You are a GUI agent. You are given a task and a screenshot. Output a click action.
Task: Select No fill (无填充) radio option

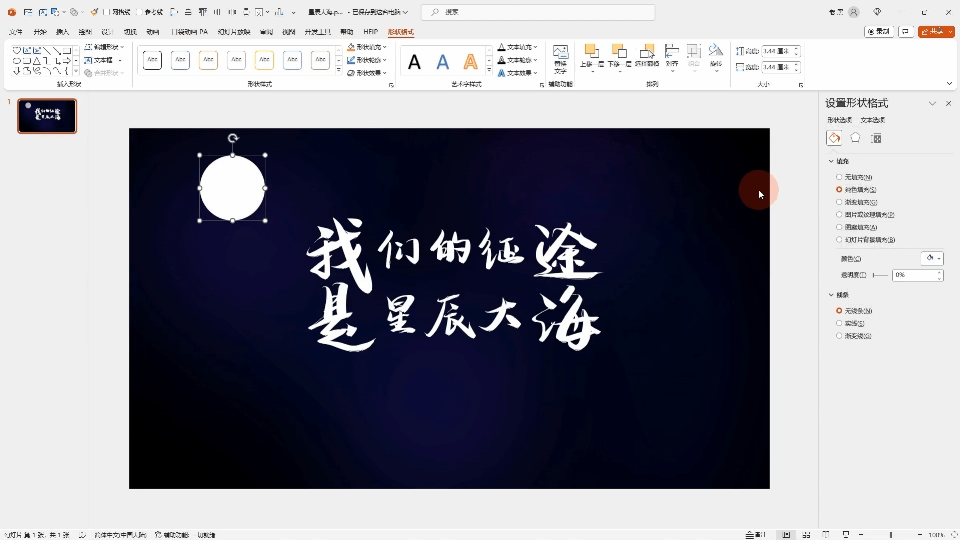839,177
